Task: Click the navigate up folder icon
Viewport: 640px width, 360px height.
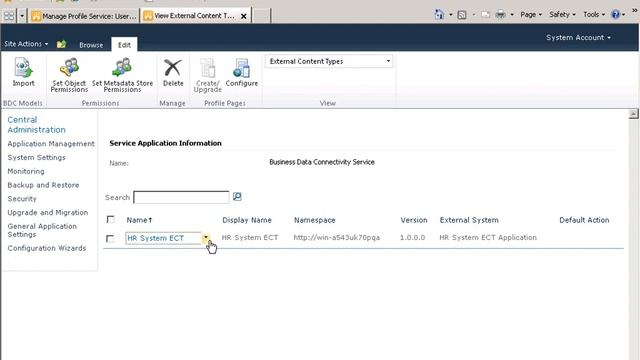Action: (x=61, y=44)
